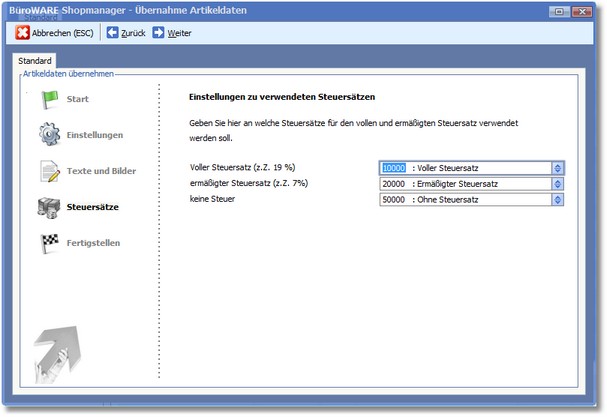Open the keine Steuer dropdown arrow

tap(558, 199)
